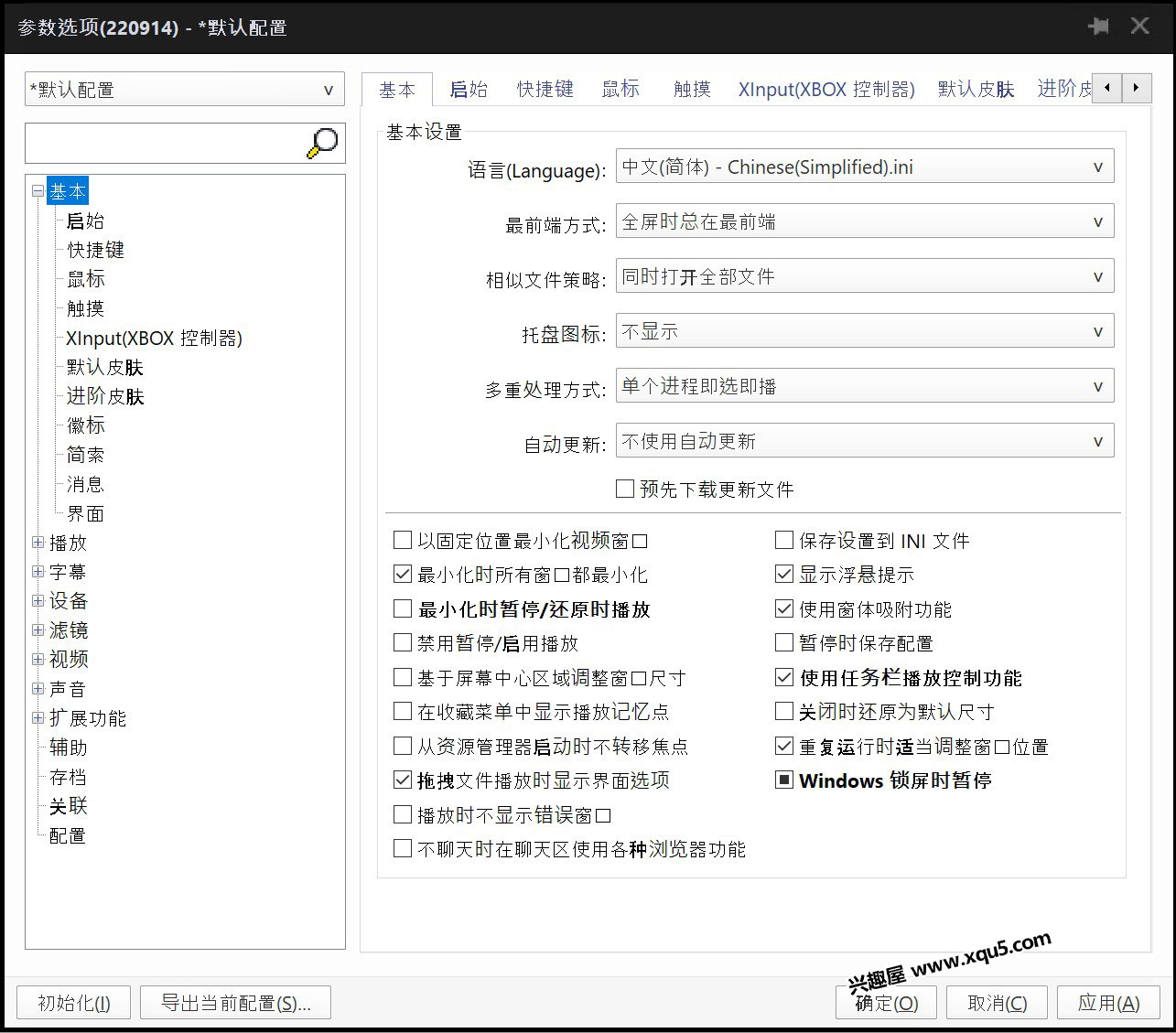Open the 默认配置 profile dropdown
The height and width of the screenshot is (1033, 1176).
tap(185, 90)
